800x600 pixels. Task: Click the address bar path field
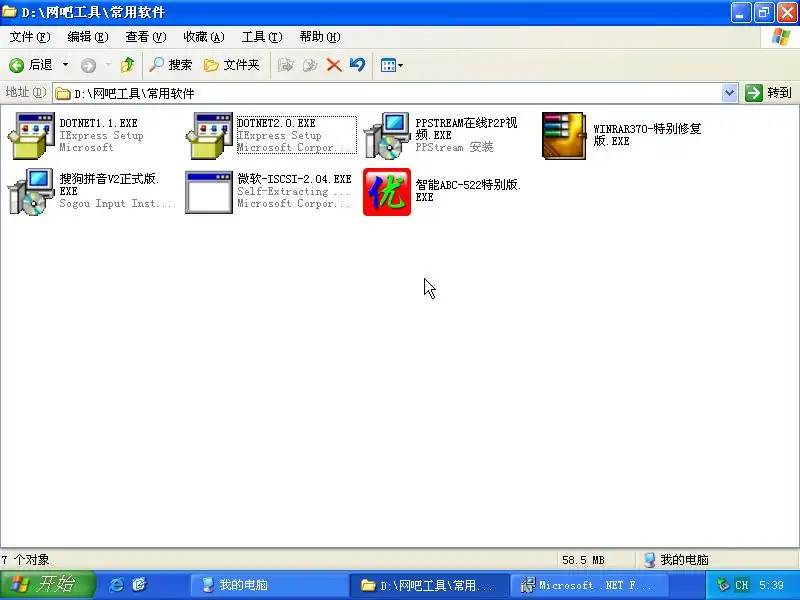point(388,93)
